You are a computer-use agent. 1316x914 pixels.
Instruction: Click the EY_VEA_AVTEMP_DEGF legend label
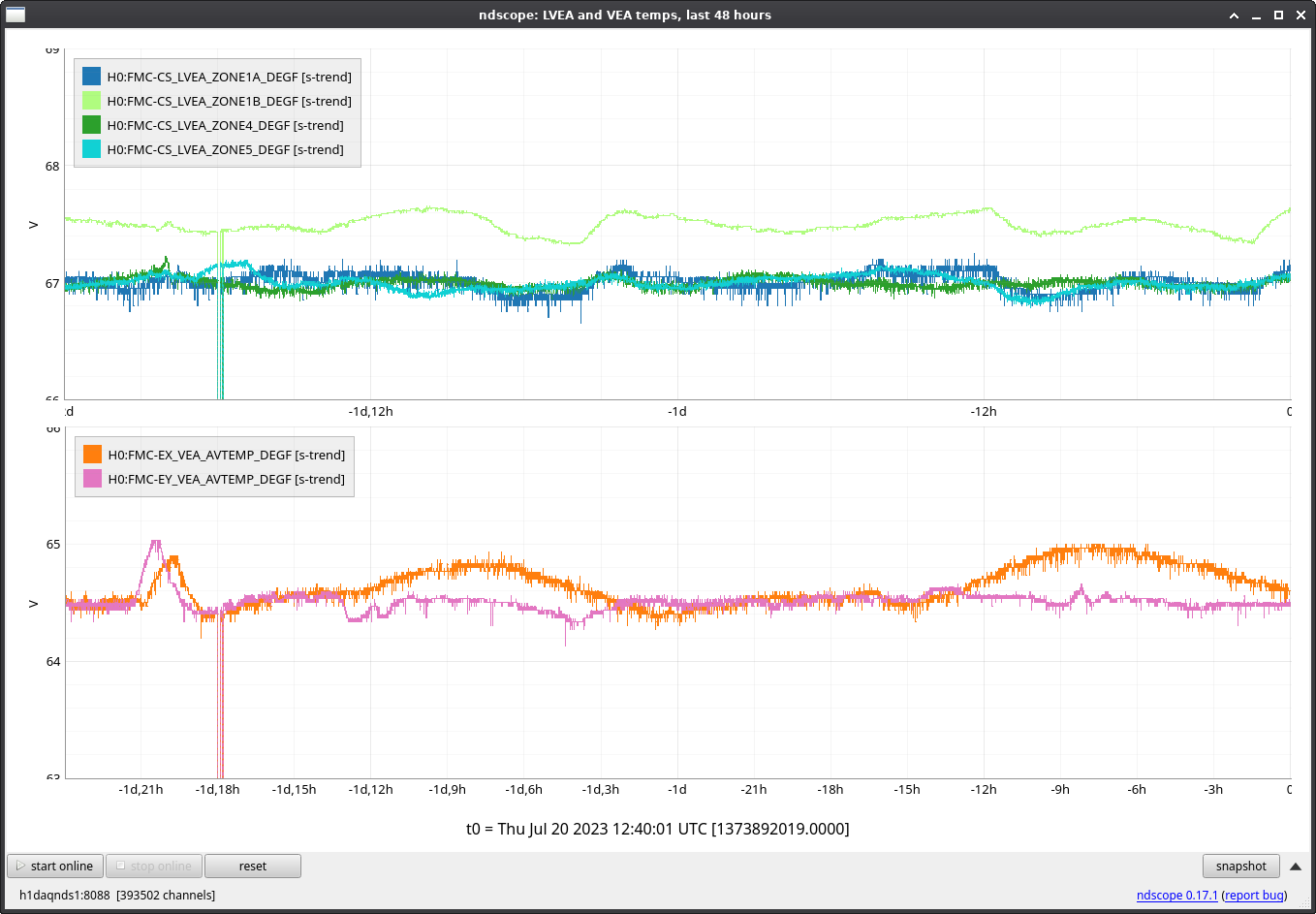pyautogui.click(x=226, y=479)
